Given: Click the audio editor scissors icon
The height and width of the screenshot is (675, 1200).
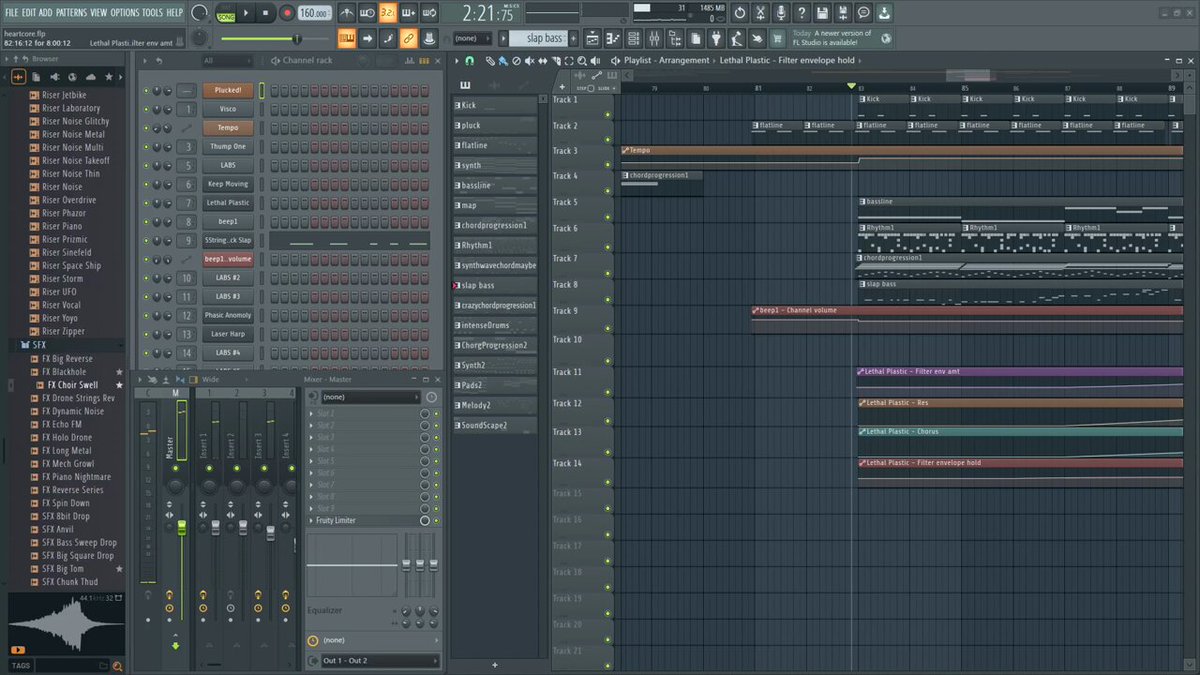Looking at the screenshot, I should pos(760,13).
